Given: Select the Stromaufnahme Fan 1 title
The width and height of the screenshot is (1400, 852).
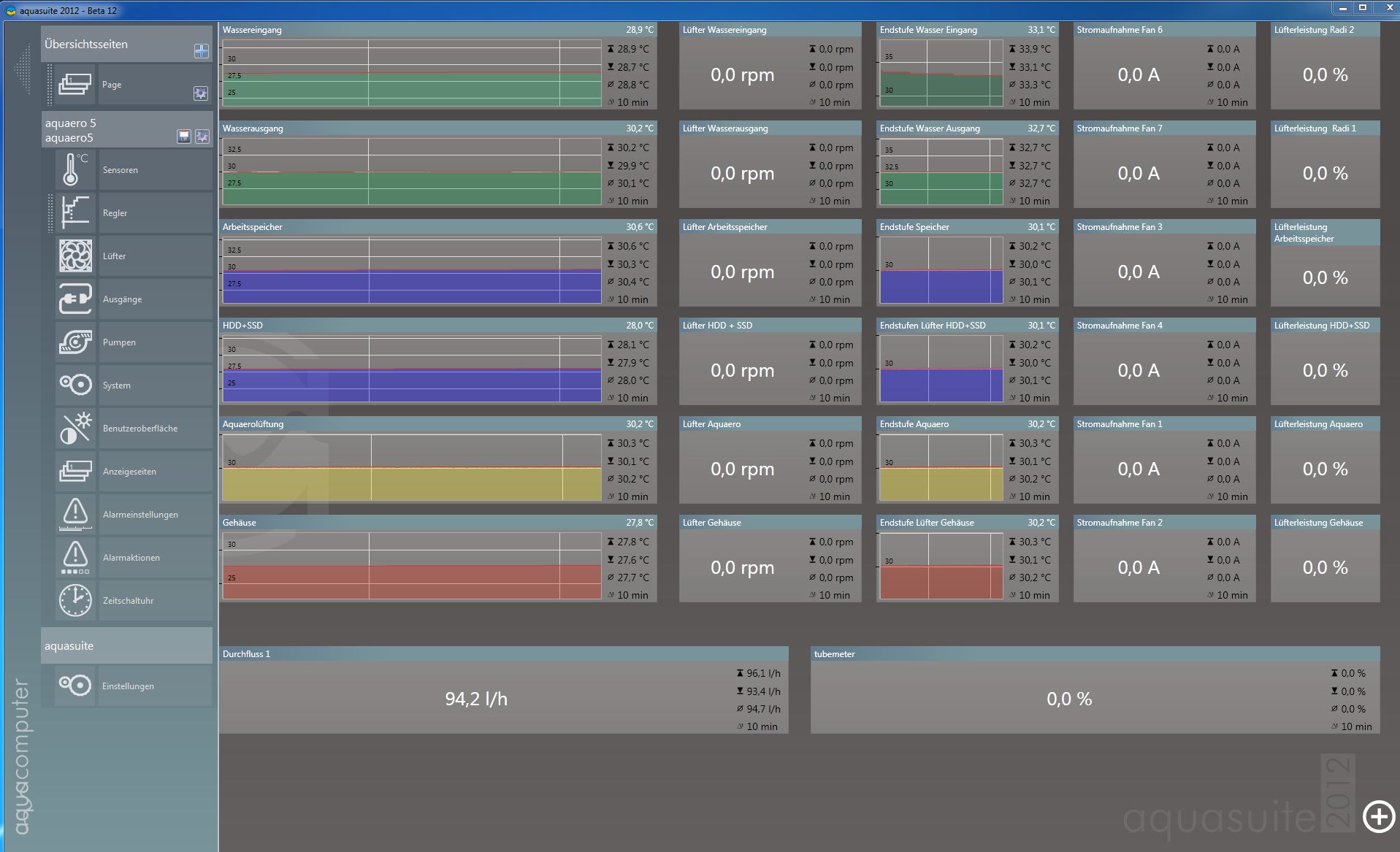Looking at the screenshot, I should point(1120,424).
